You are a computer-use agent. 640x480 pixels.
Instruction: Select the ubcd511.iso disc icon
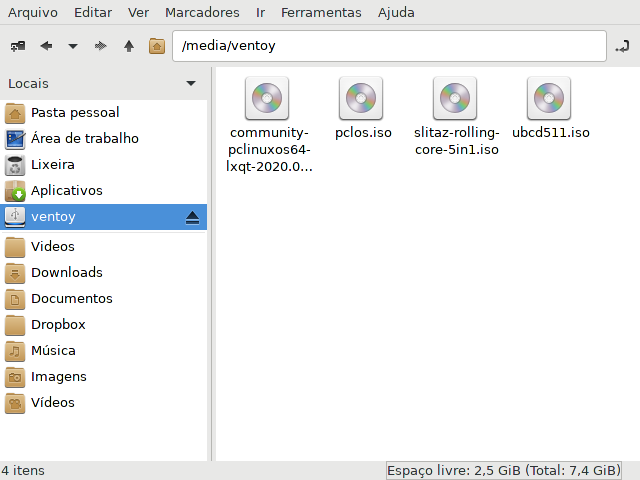(x=549, y=98)
